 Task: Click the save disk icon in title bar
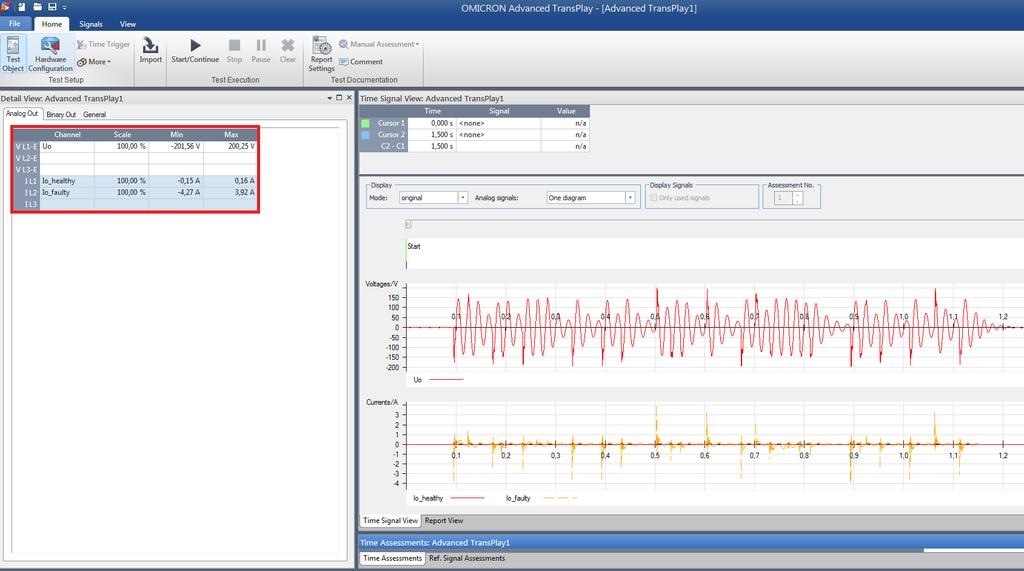click(52, 7)
